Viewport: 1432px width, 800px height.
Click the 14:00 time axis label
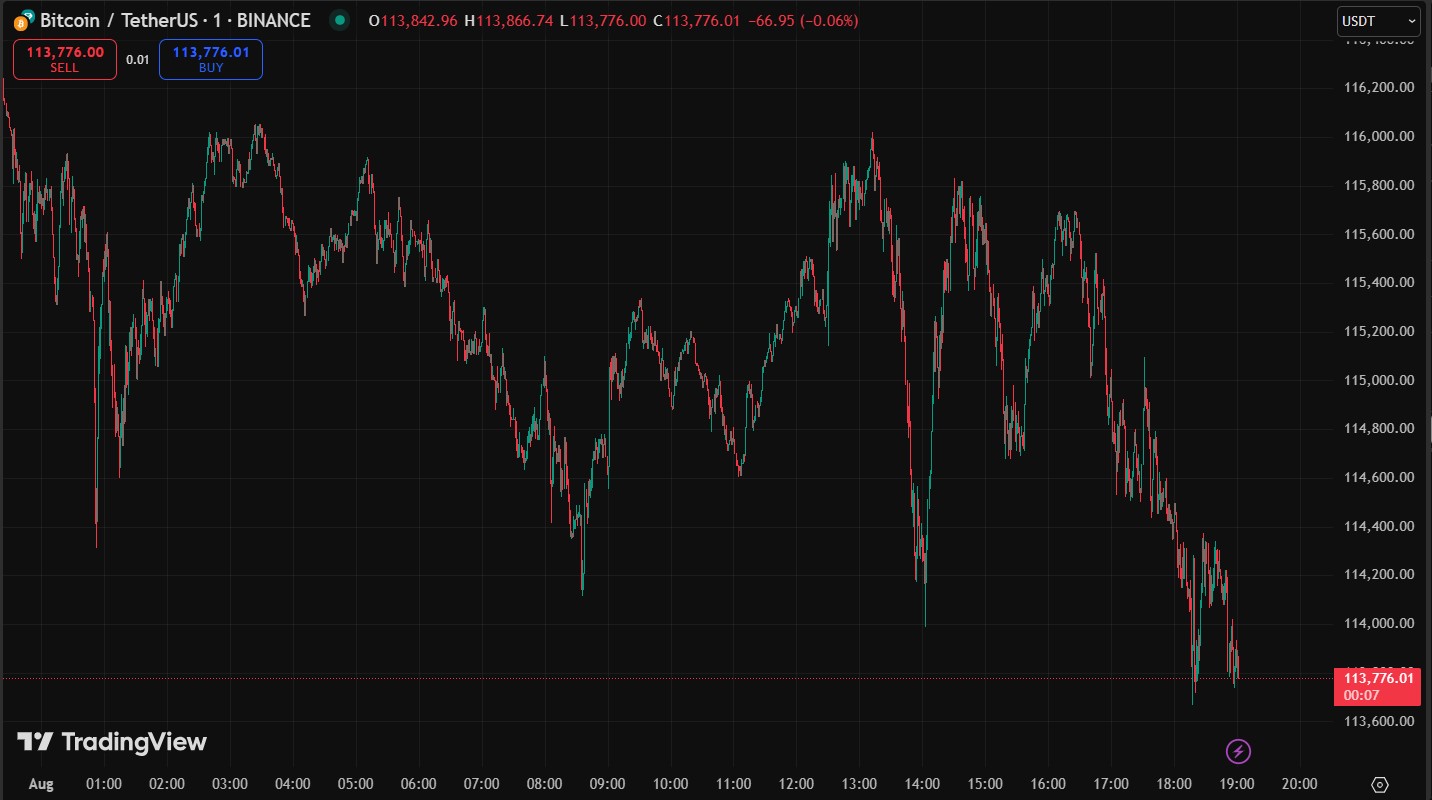point(922,784)
